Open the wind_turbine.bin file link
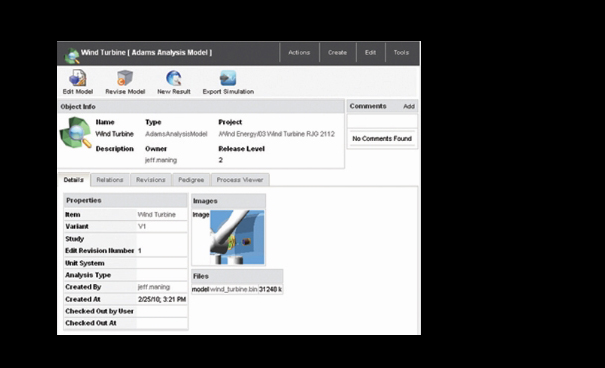Screen dimensions: 605x368 (x=233, y=289)
